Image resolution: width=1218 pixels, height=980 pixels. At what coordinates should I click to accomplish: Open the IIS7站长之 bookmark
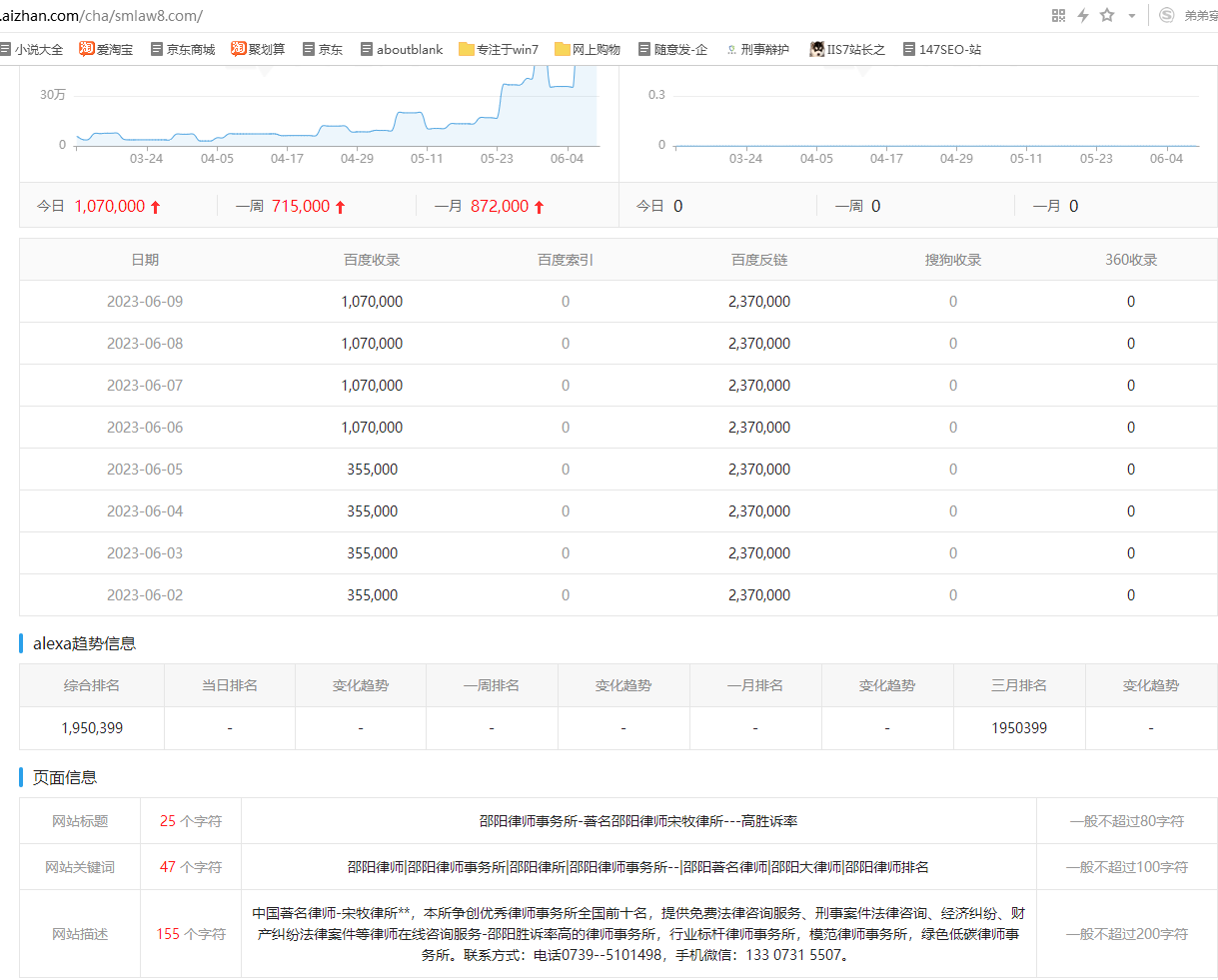tap(847, 49)
